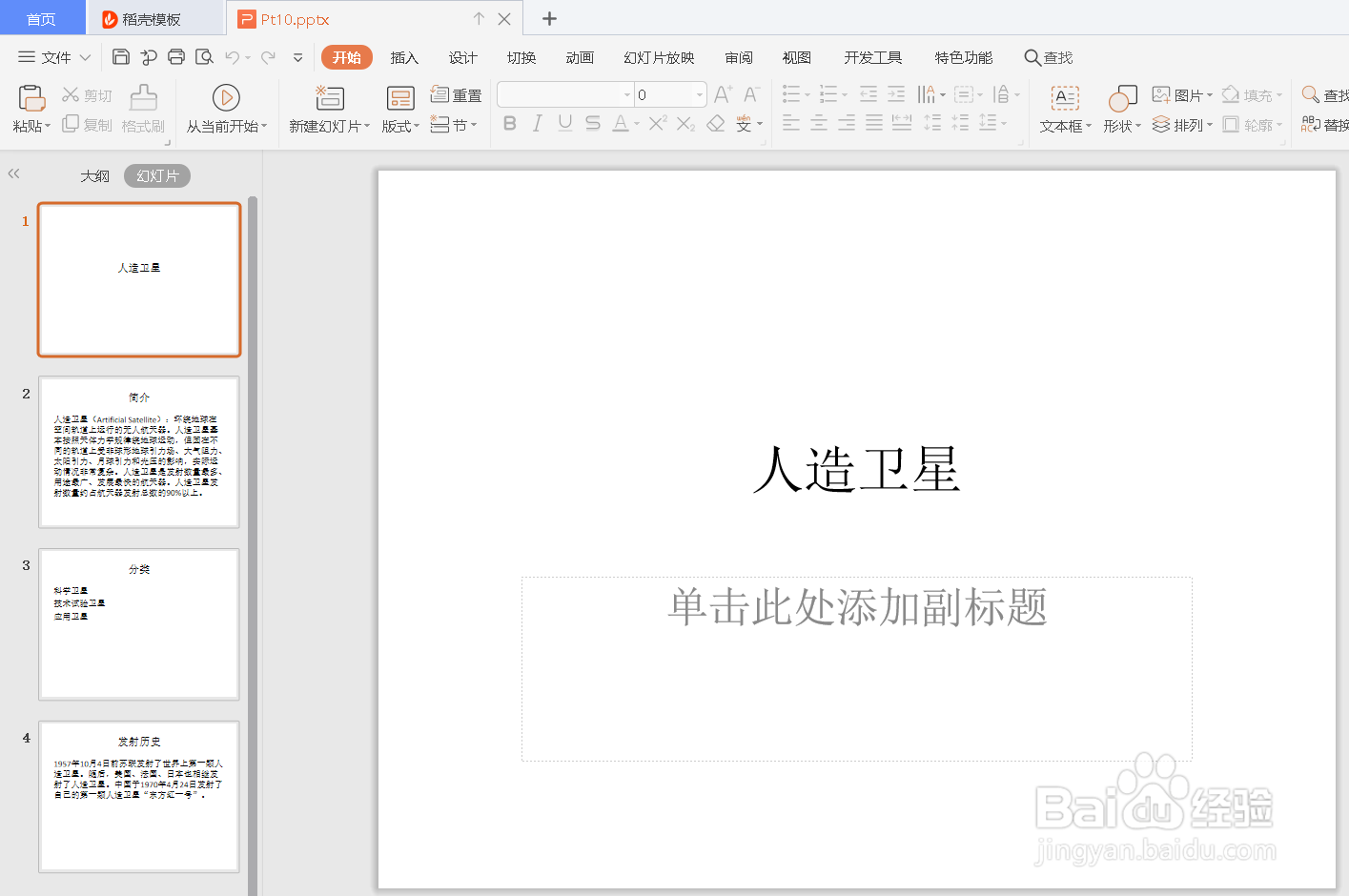The height and width of the screenshot is (896, 1349).
Task: Open the font size dropdown
Action: 700,94
